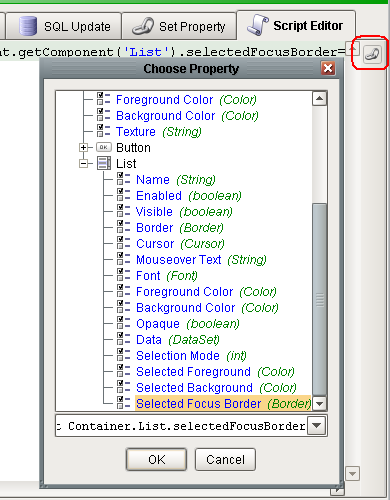The height and width of the screenshot is (500, 390).
Task: Click the property link chain icon button
Action: [372, 54]
